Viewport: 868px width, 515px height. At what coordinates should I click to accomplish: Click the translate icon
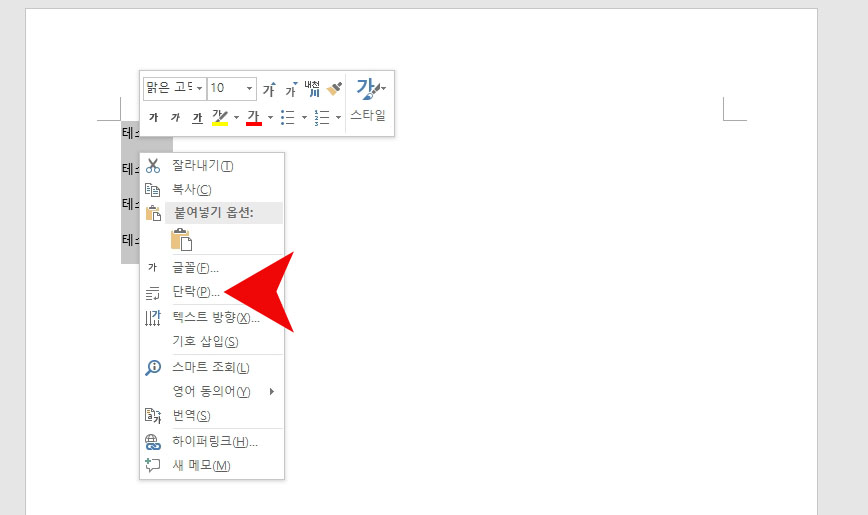click(153, 415)
